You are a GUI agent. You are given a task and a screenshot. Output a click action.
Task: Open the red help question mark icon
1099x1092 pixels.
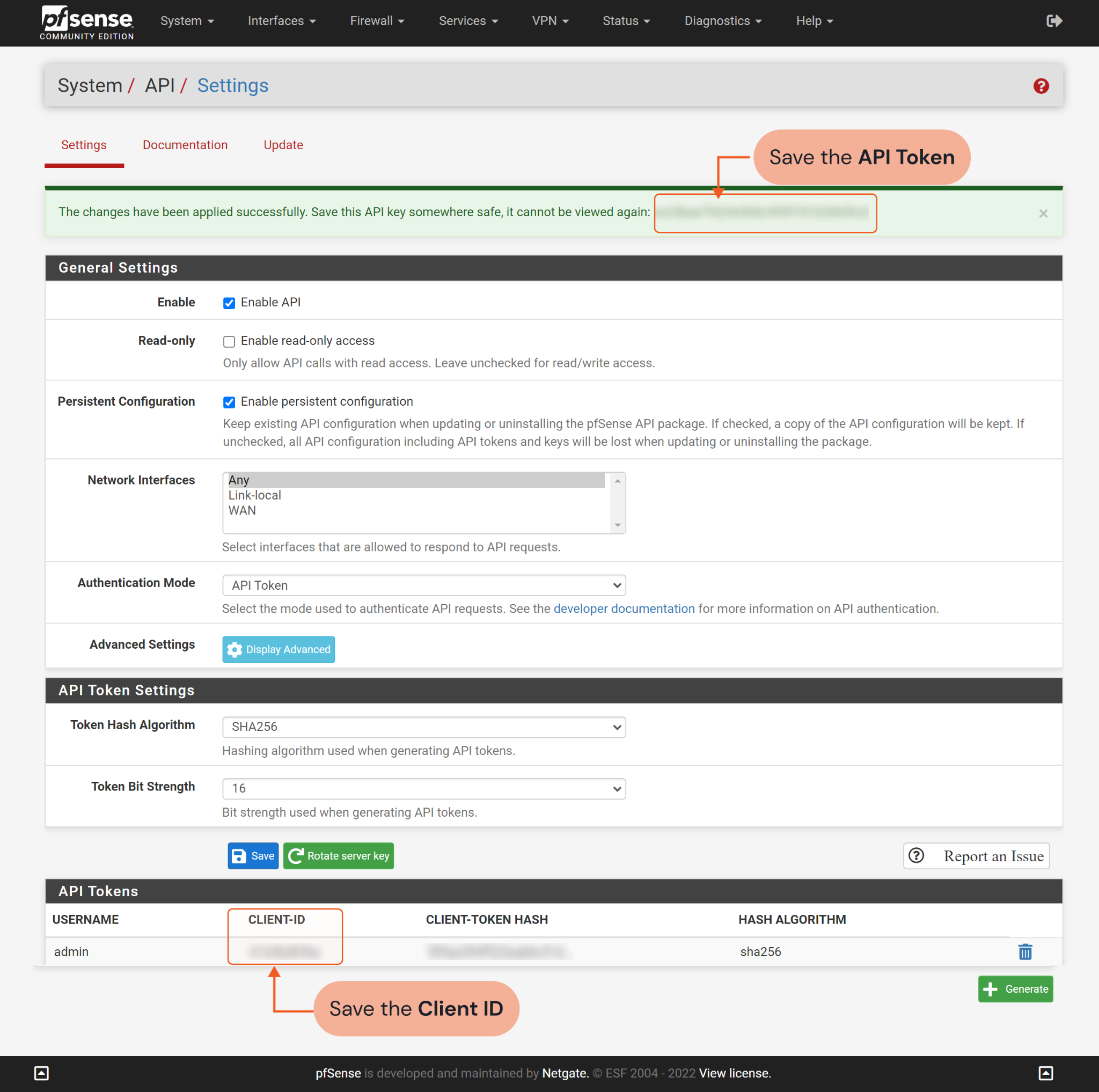click(x=1041, y=86)
